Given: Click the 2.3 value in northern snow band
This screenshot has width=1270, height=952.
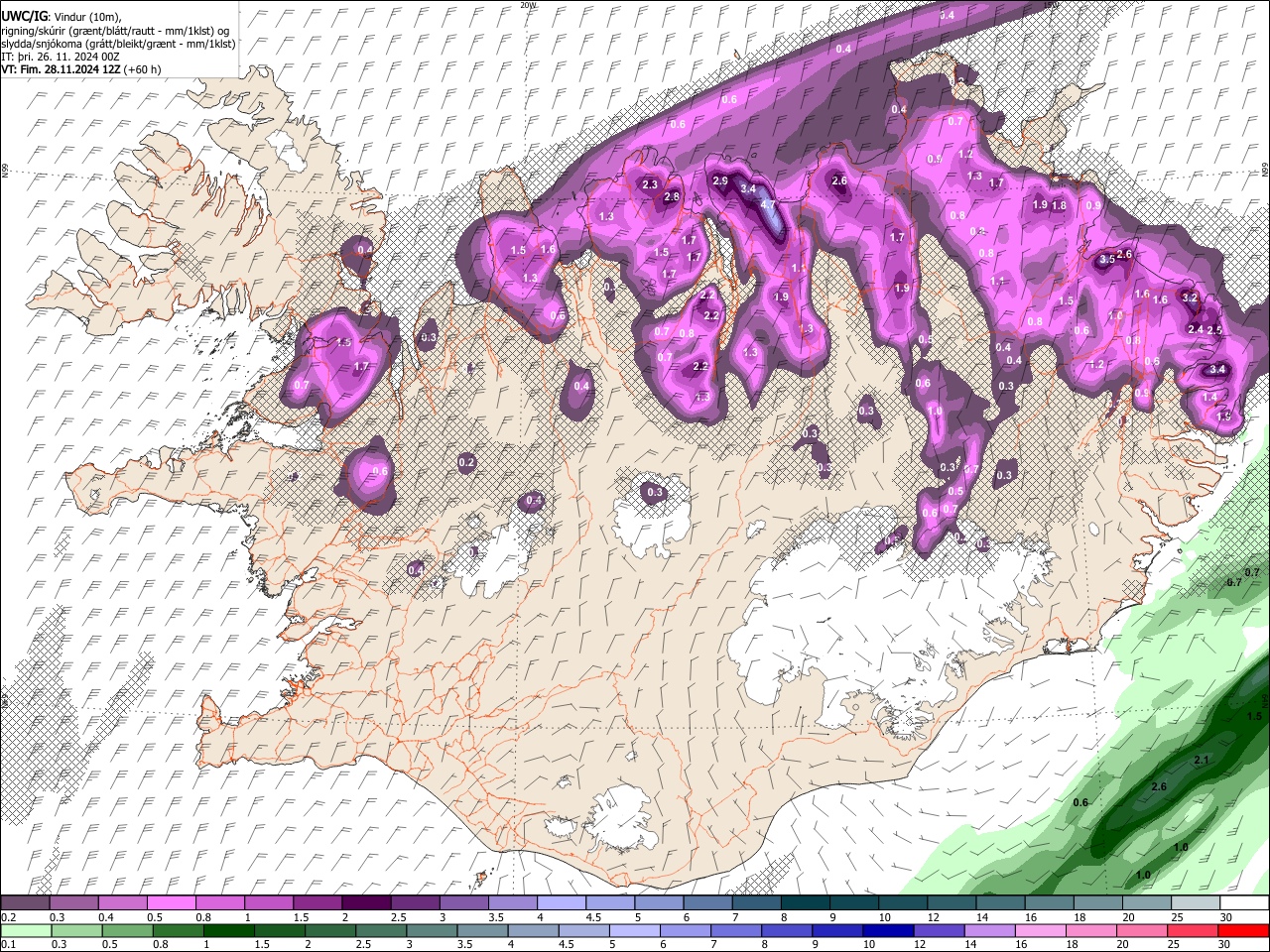Looking at the screenshot, I should click(651, 184).
